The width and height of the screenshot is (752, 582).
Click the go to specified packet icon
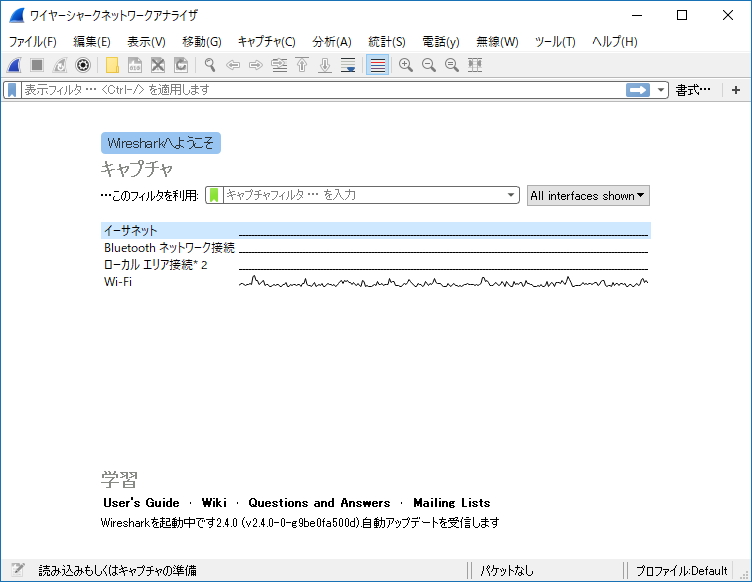point(279,65)
